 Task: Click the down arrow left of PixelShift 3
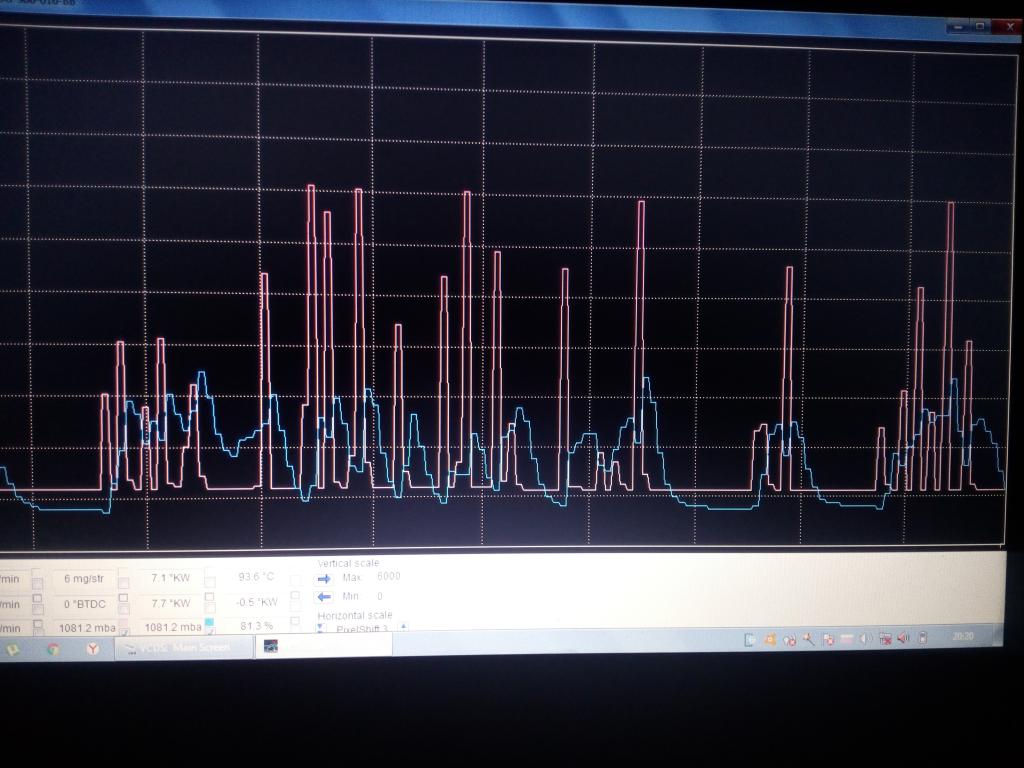pyautogui.click(x=321, y=628)
